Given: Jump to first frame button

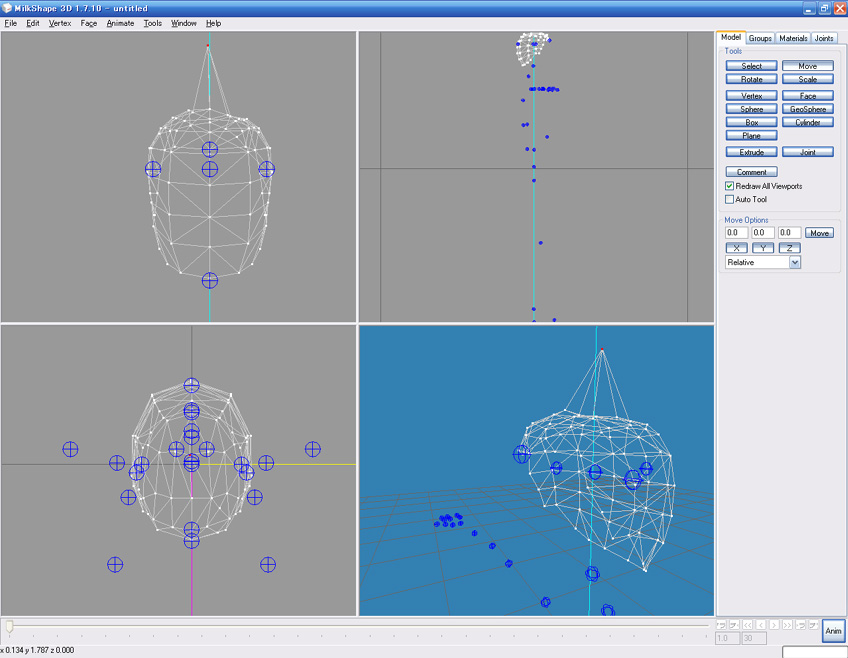Looking at the screenshot, I should pyautogui.click(x=721, y=625).
